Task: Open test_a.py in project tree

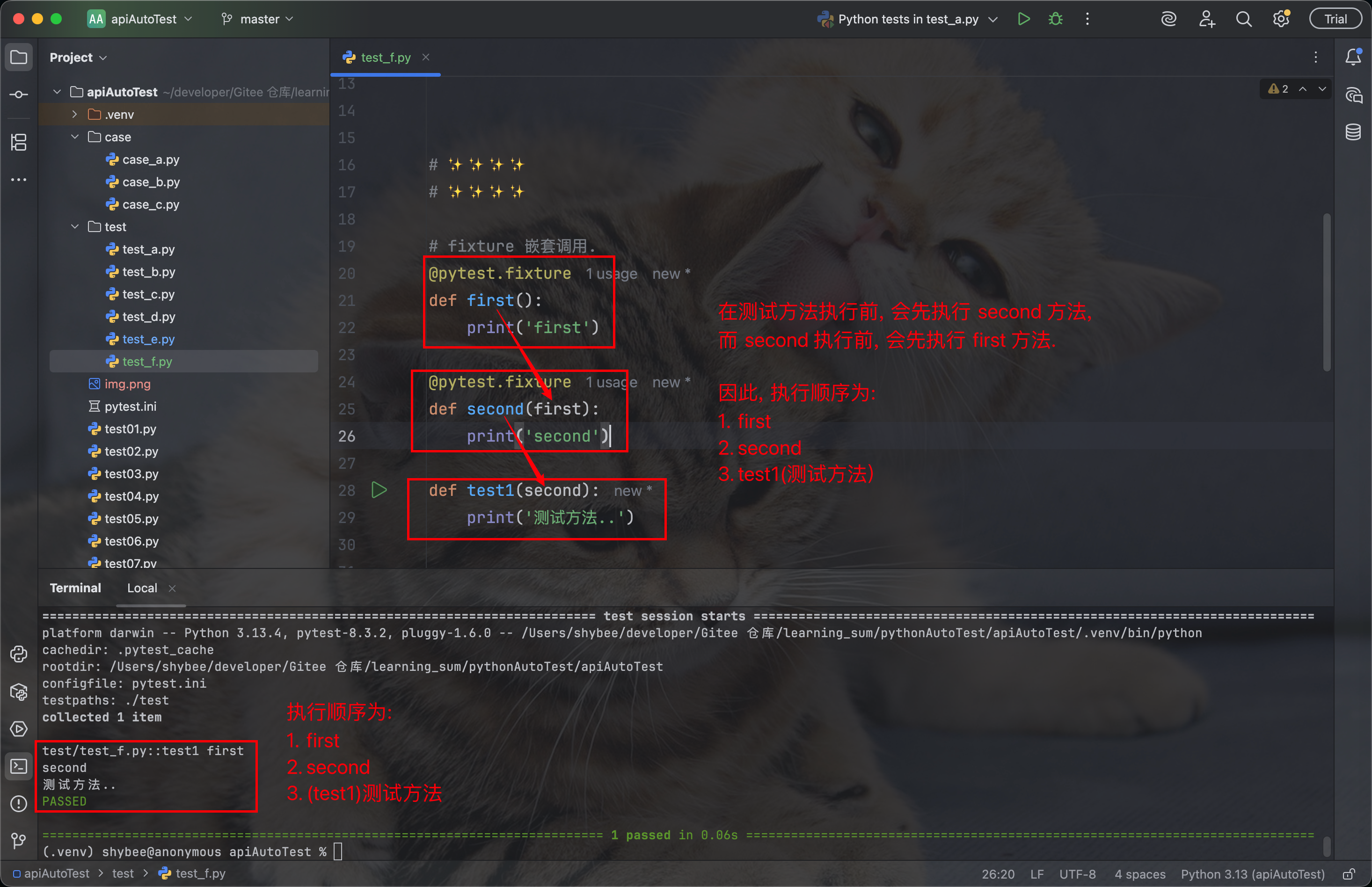Action: tap(148, 249)
